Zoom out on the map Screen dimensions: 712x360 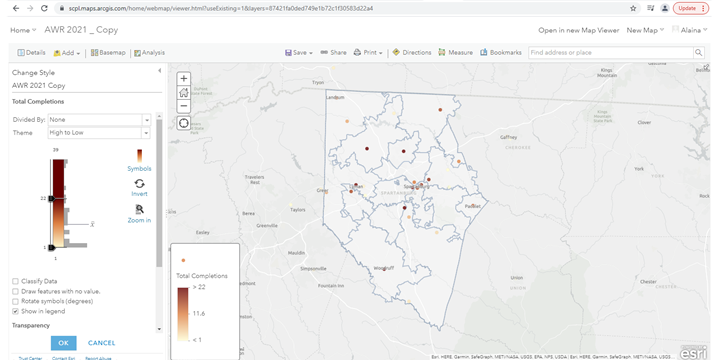tap(183, 106)
